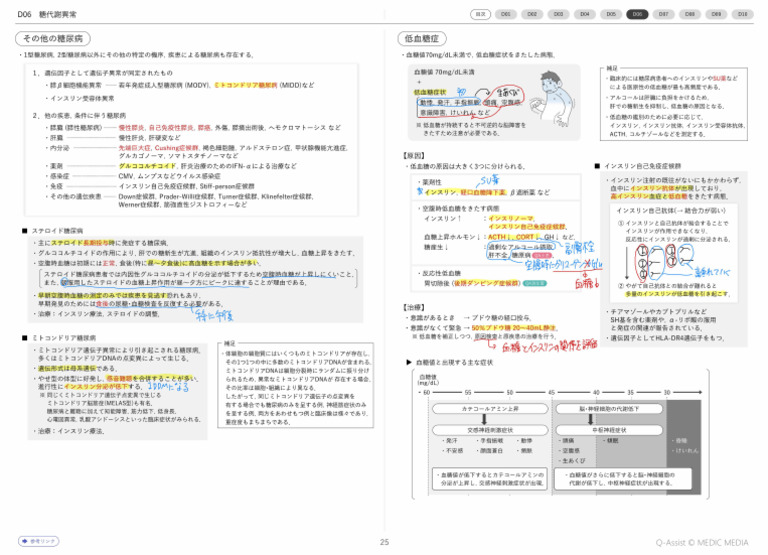Select the active D06 chapter pill
This screenshot has height=555, width=768.
[637, 14]
